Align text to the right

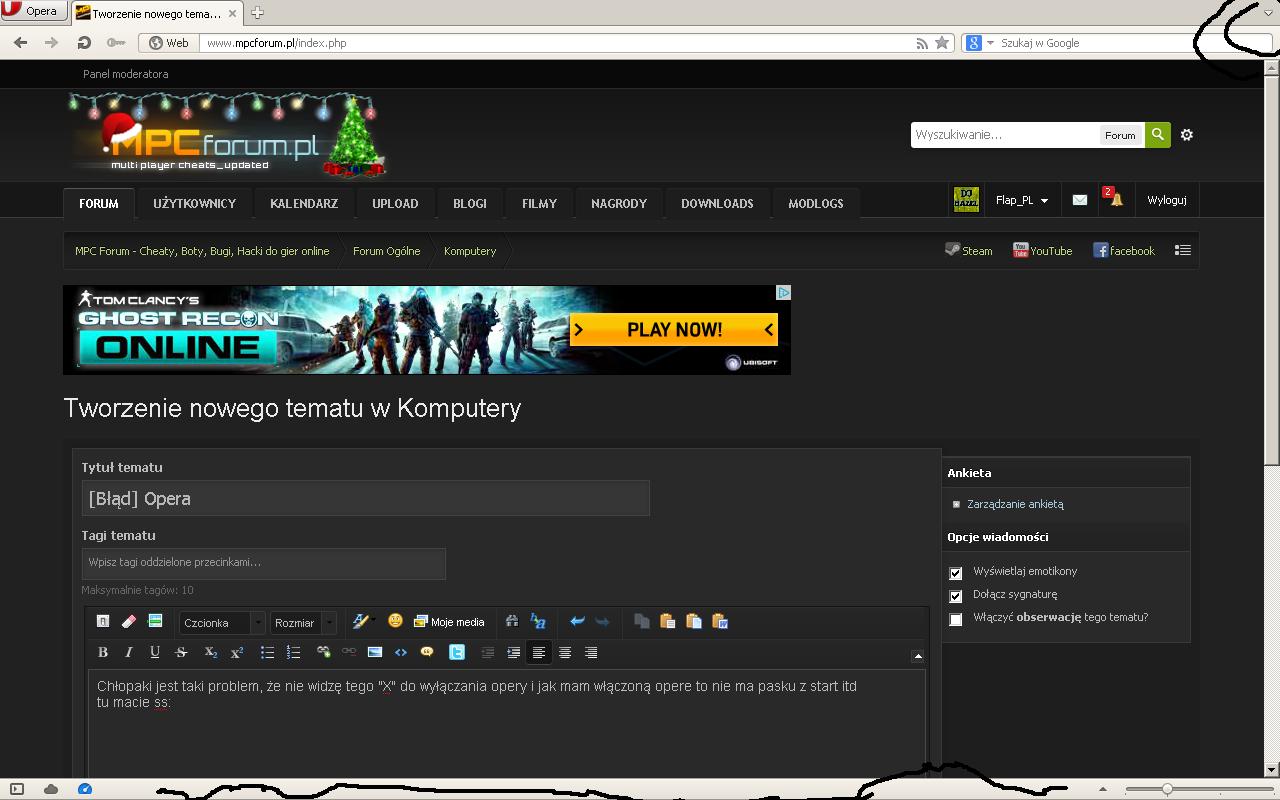coord(591,652)
